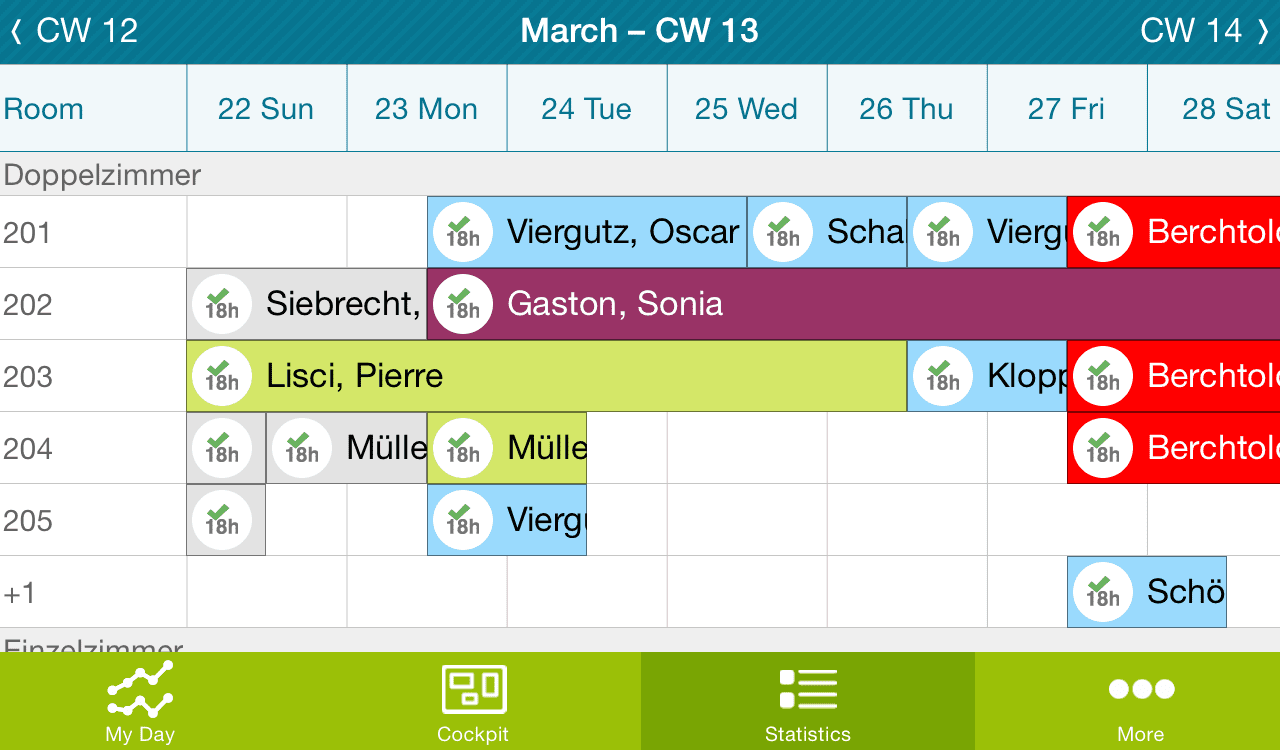Open the More dots icon
Viewport: 1280px width, 750px height.
coord(1141,690)
